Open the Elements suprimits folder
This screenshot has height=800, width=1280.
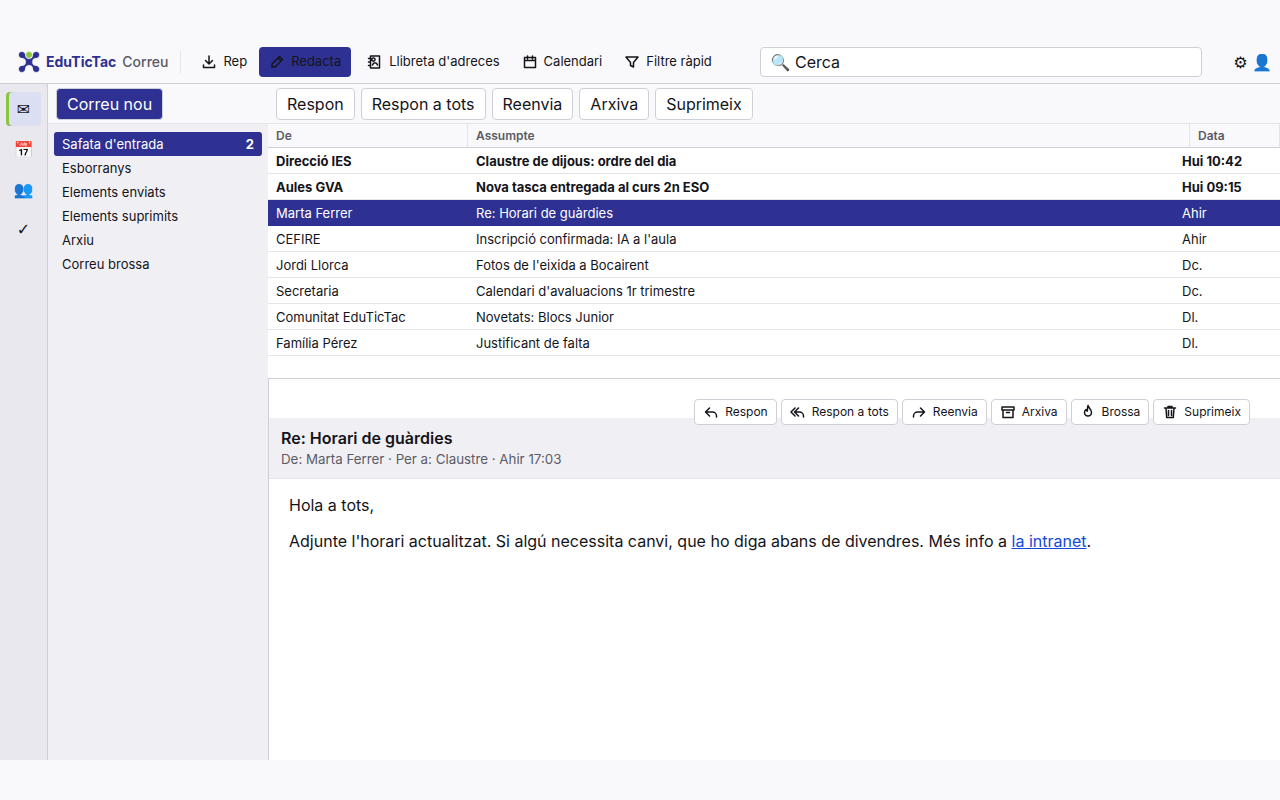click(158, 216)
